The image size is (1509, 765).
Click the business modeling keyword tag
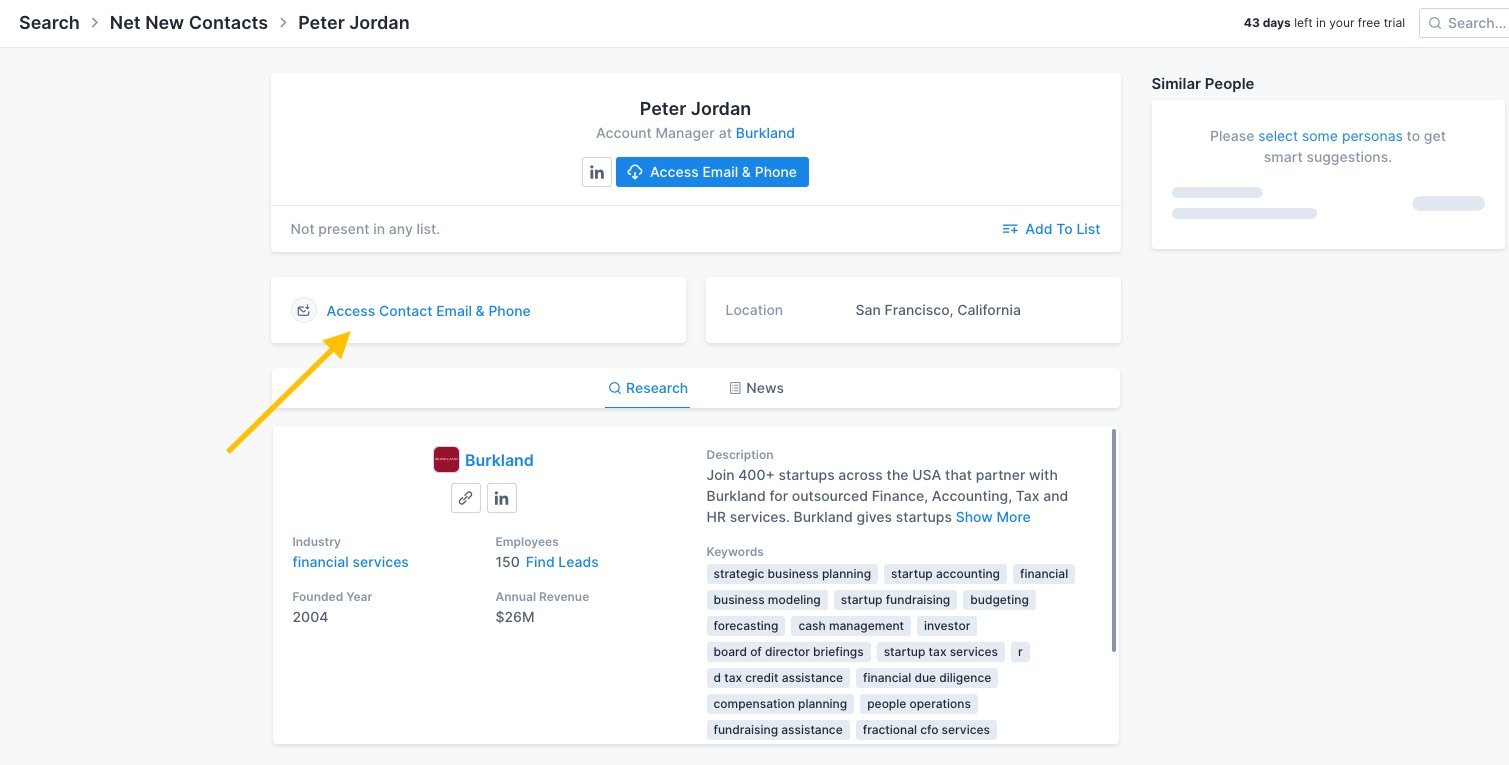767,600
